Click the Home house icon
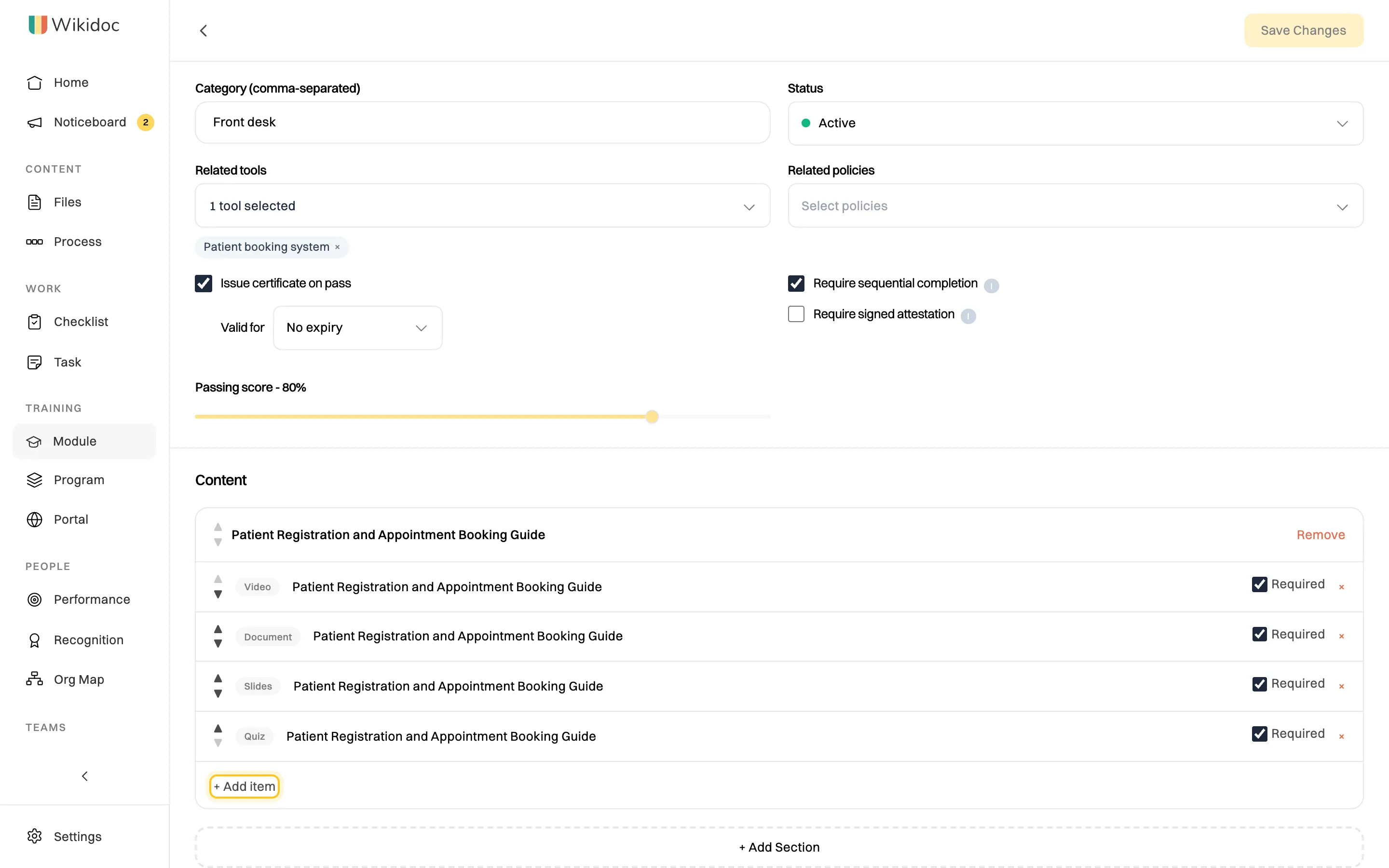The image size is (1389, 868). 34,82
